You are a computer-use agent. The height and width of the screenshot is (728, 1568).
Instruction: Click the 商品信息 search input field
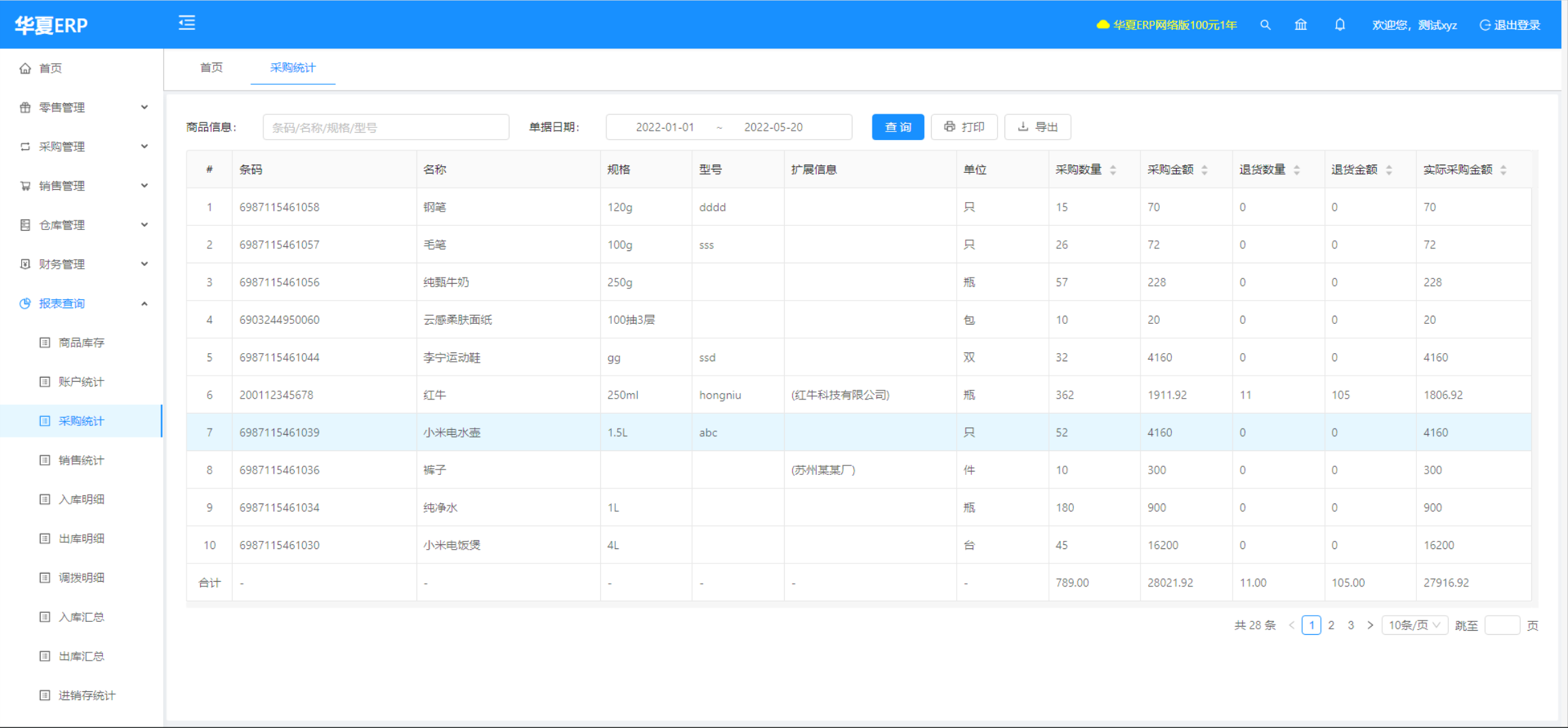coord(386,127)
